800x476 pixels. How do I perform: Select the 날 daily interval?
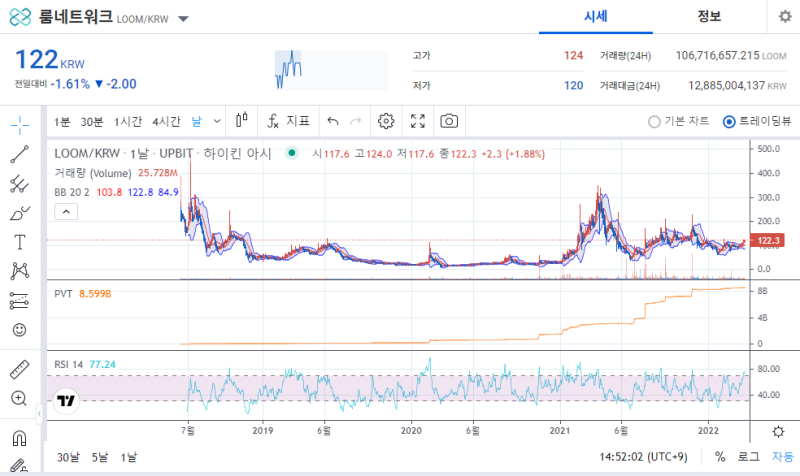pos(196,121)
